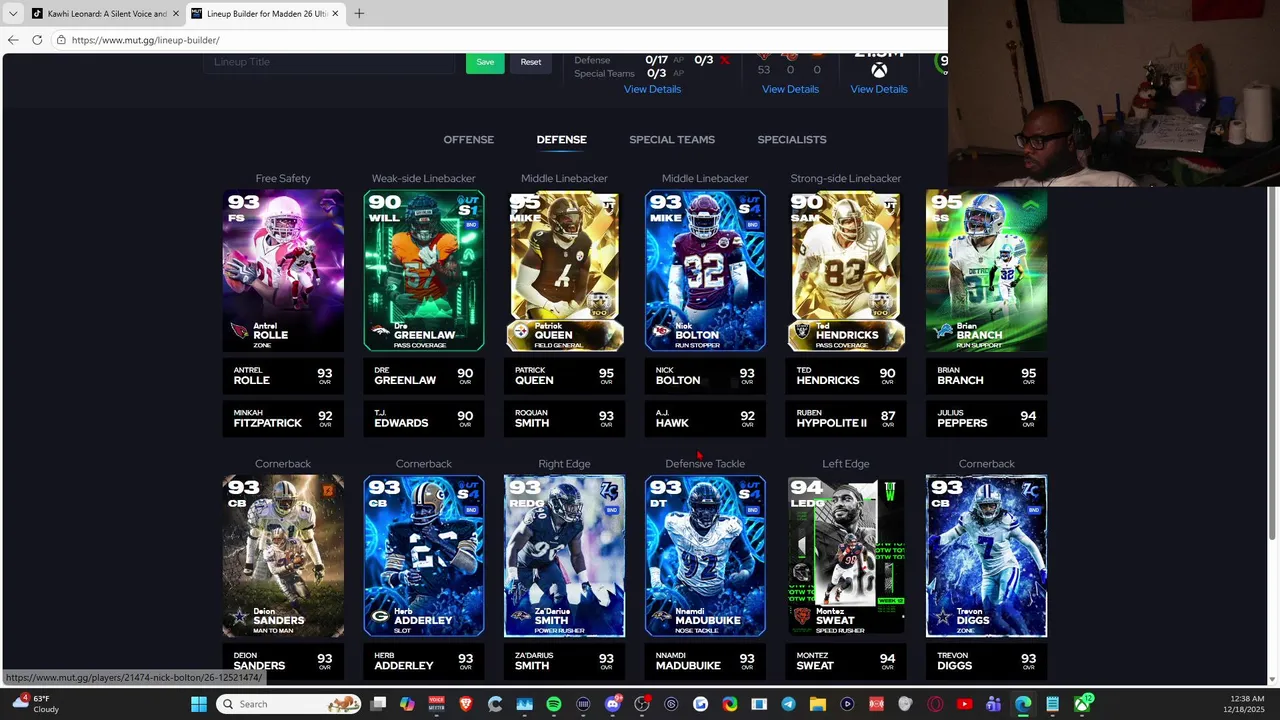Open Voicemeeter from the taskbar

pyautogui.click(x=436, y=704)
